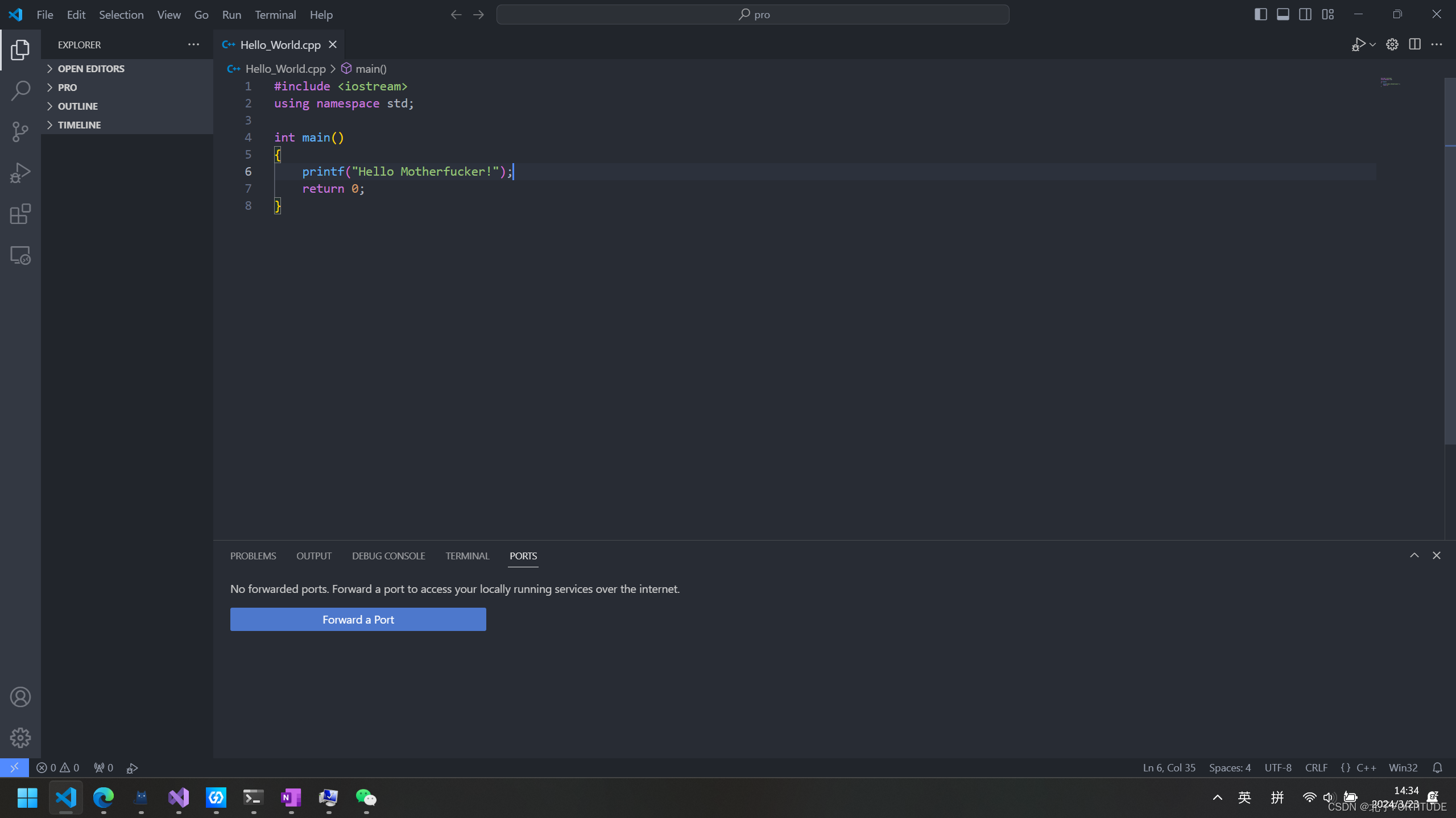Run the Hello_World.cpp file with the play button
This screenshot has width=1456, height=818.
pos(1358,44)
